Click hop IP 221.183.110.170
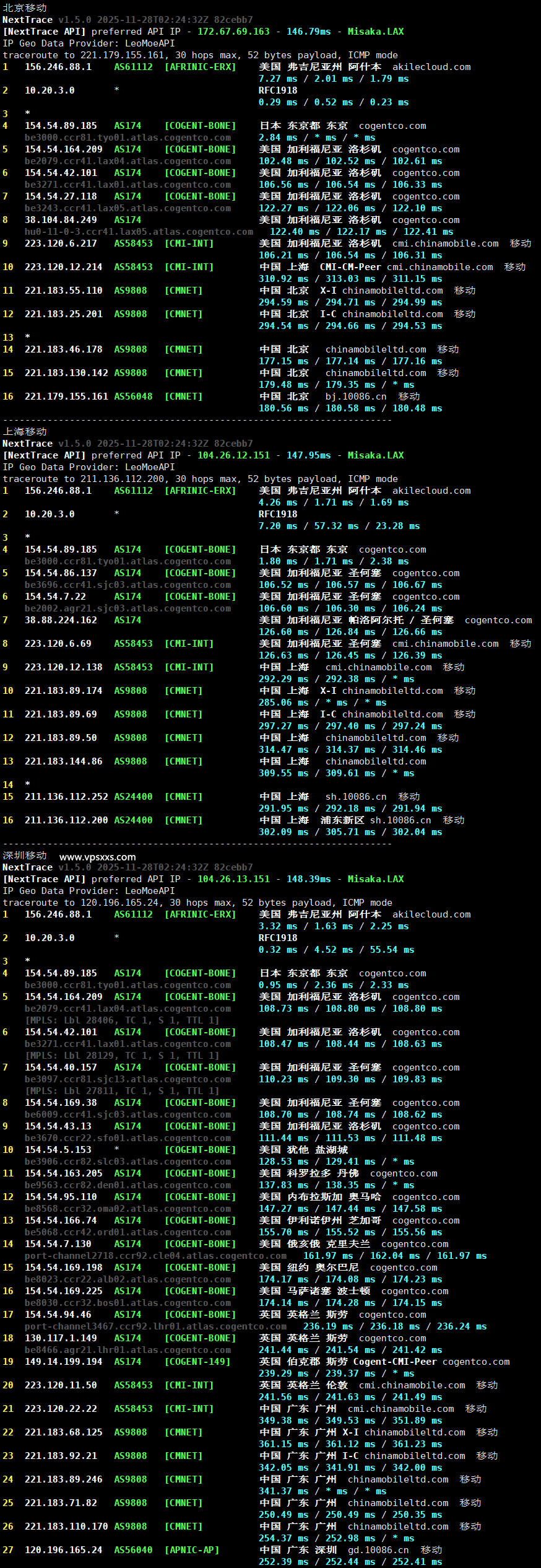Viewport: 541px width, 1568px height. point(66,1526)
